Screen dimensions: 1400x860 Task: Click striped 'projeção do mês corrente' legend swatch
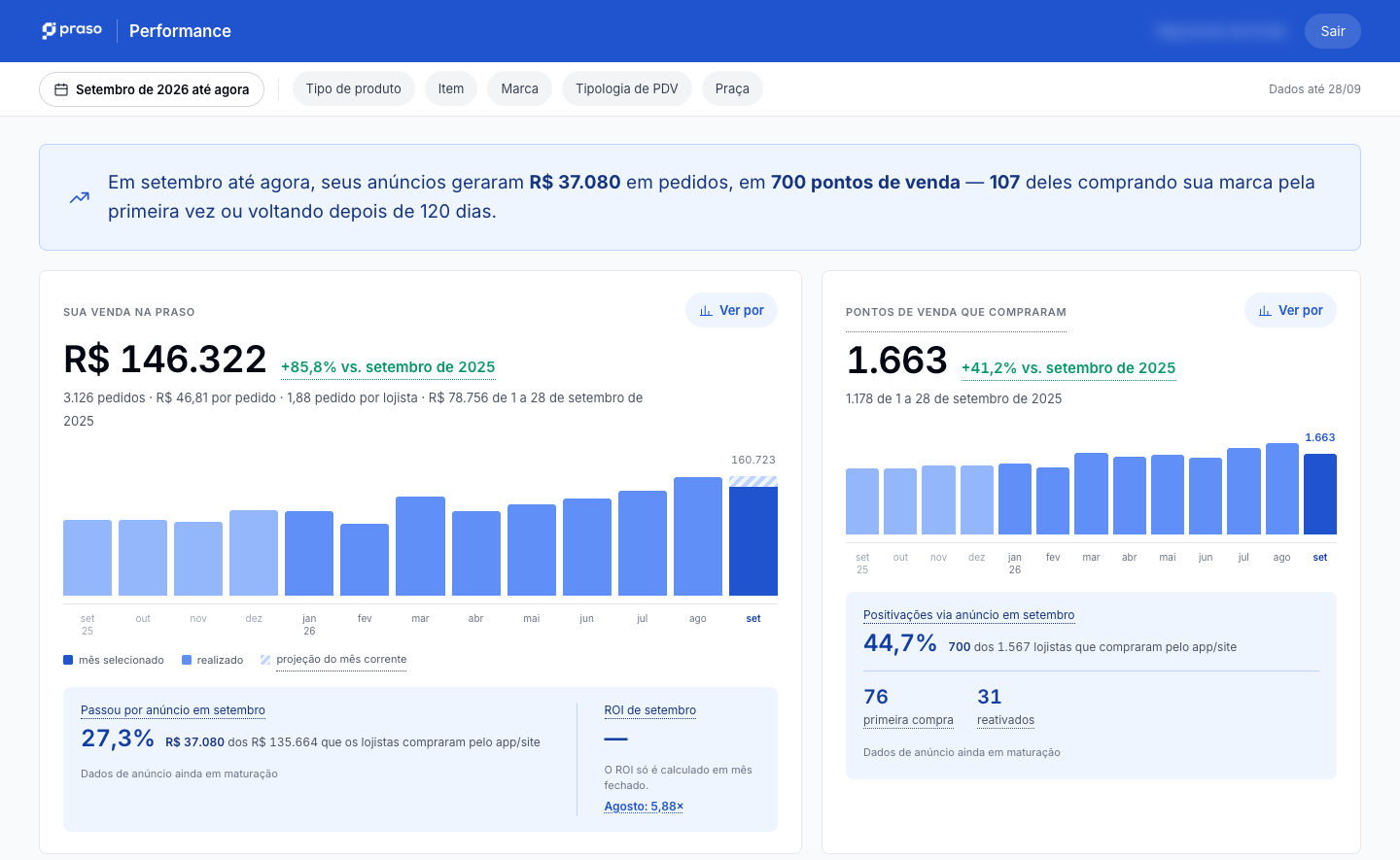click(x=265, y=660)
